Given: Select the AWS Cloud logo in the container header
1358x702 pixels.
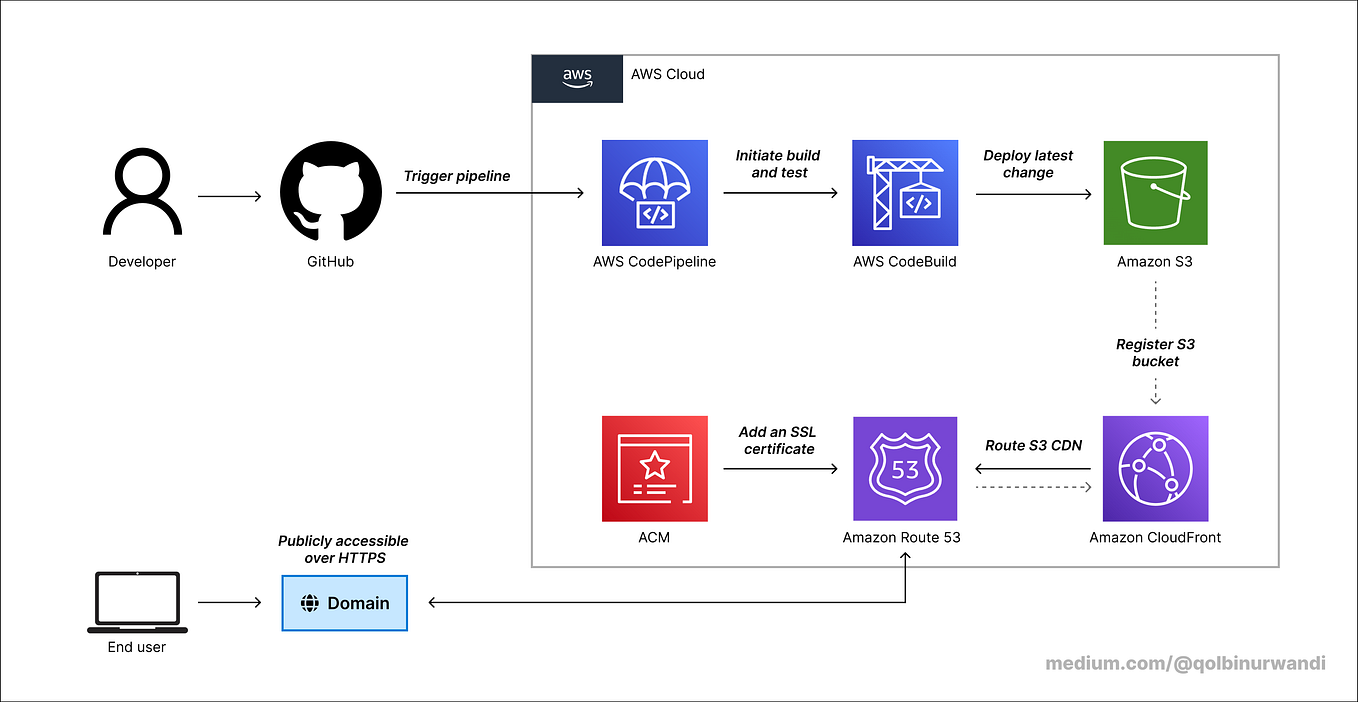Looking at the screenshot, I should 577,78.
